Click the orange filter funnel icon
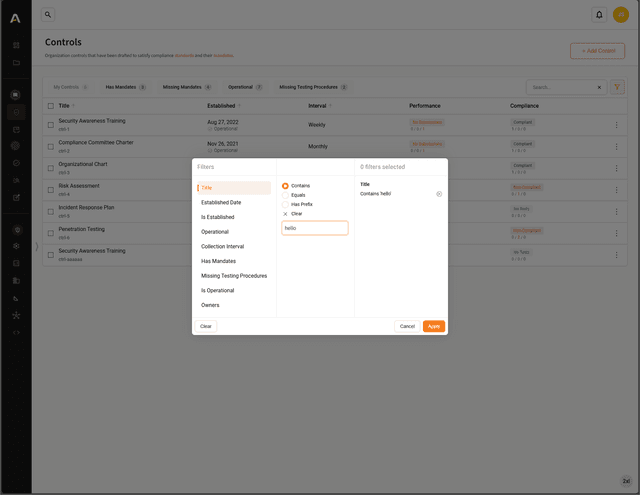The image size is (640, 495). click(x=618, y=87)
